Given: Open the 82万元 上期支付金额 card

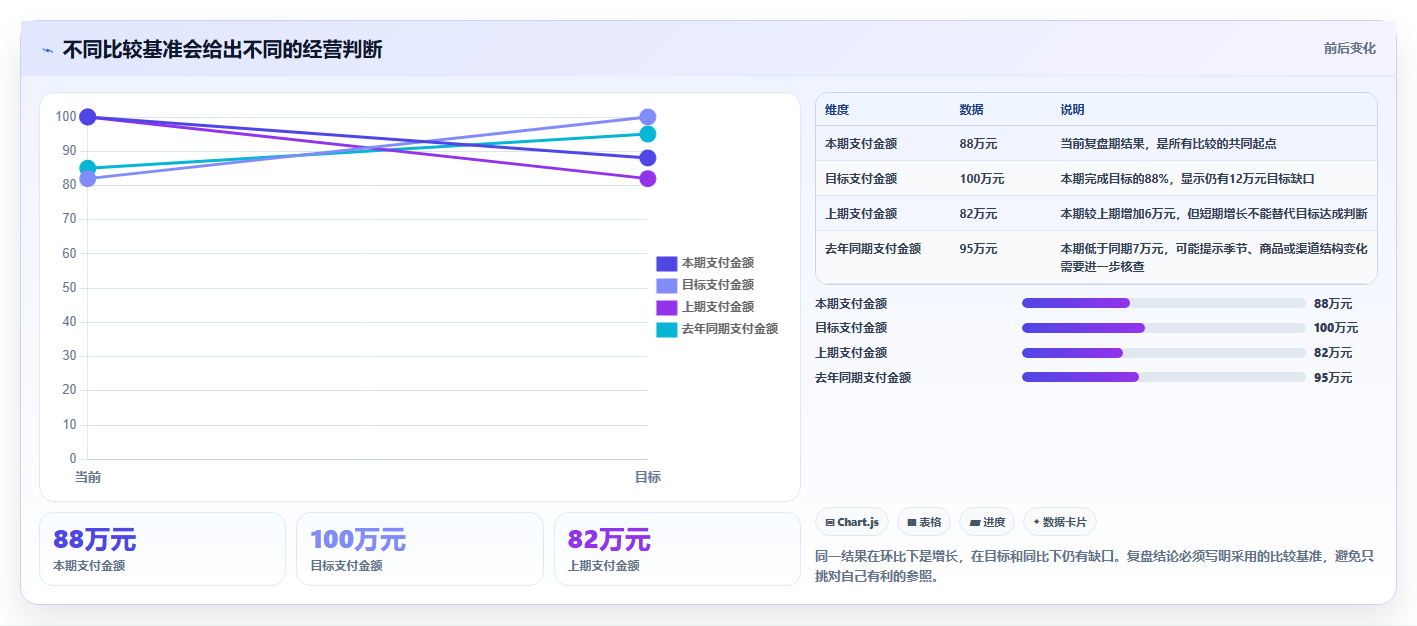Looking at the screenshot, I should [x=677, y=549].
